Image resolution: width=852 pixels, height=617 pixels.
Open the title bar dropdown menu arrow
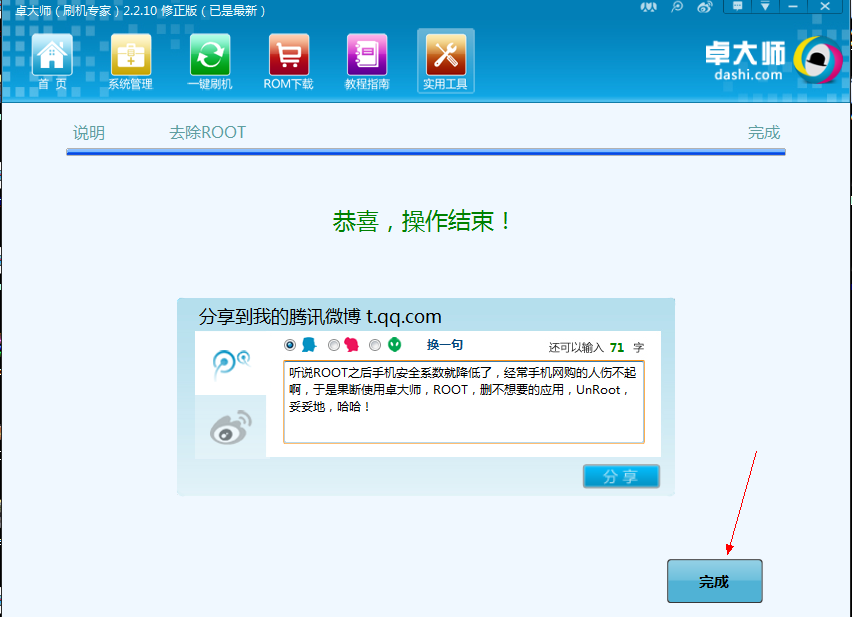click(765, 7)
